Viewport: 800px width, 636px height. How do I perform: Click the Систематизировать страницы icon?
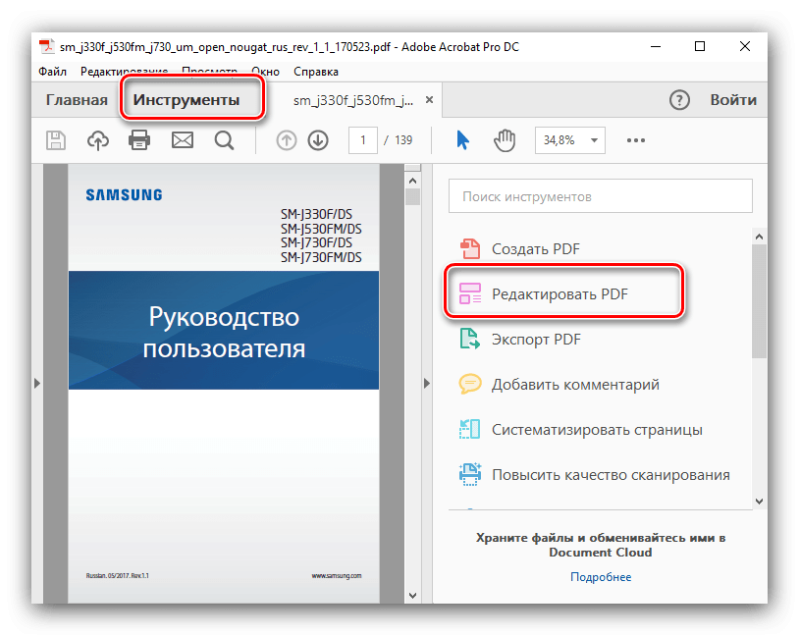(x=470, y=429)
